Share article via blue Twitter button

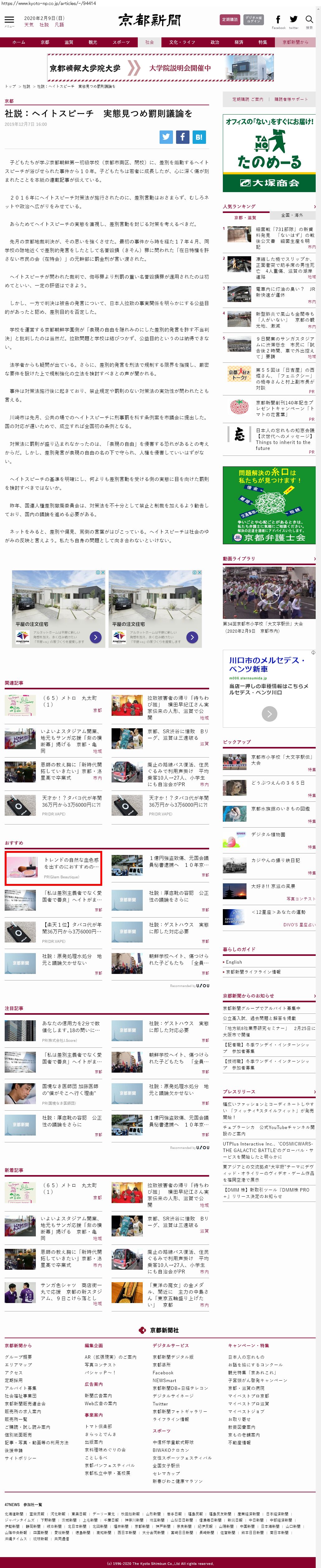click(x=166, y=137)
